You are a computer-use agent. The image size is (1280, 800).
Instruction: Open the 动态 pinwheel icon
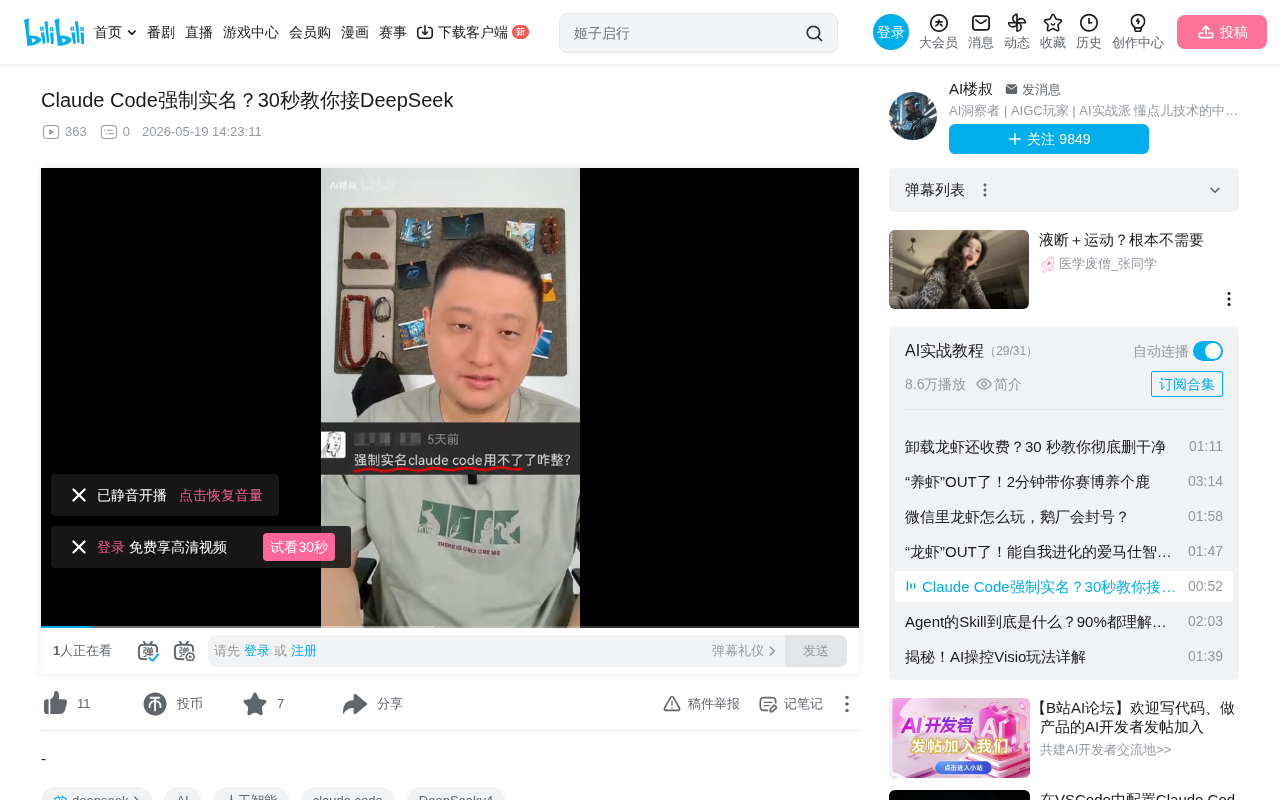[x=1017, y=32]
